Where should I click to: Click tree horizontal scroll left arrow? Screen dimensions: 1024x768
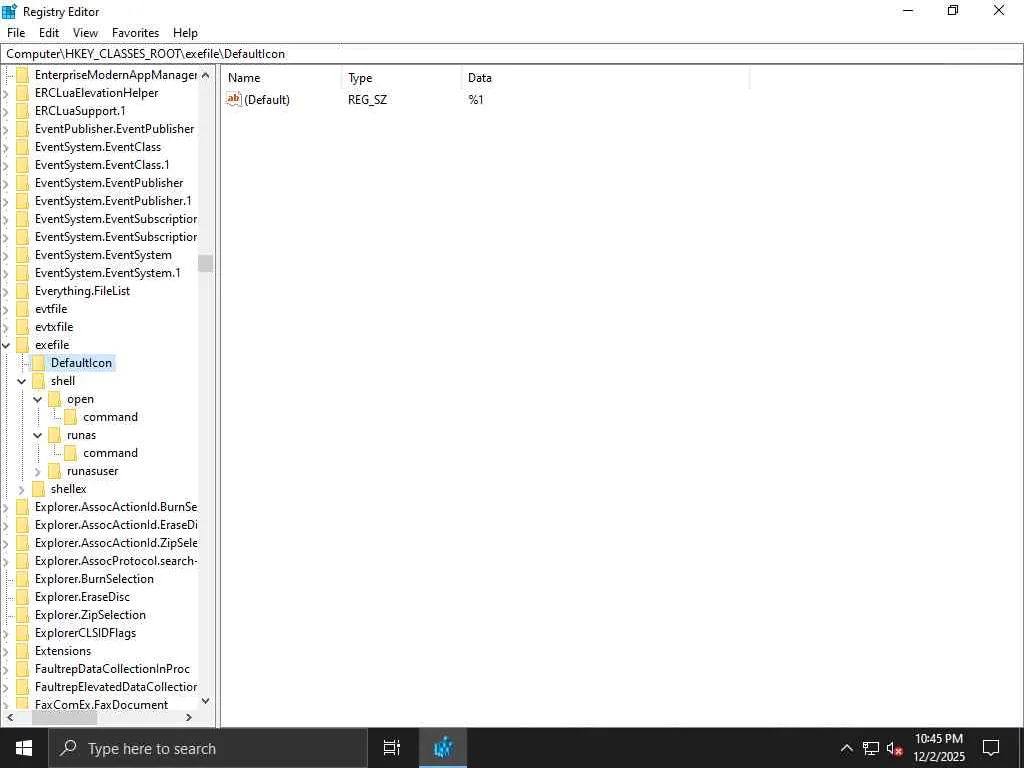point(10,718)
